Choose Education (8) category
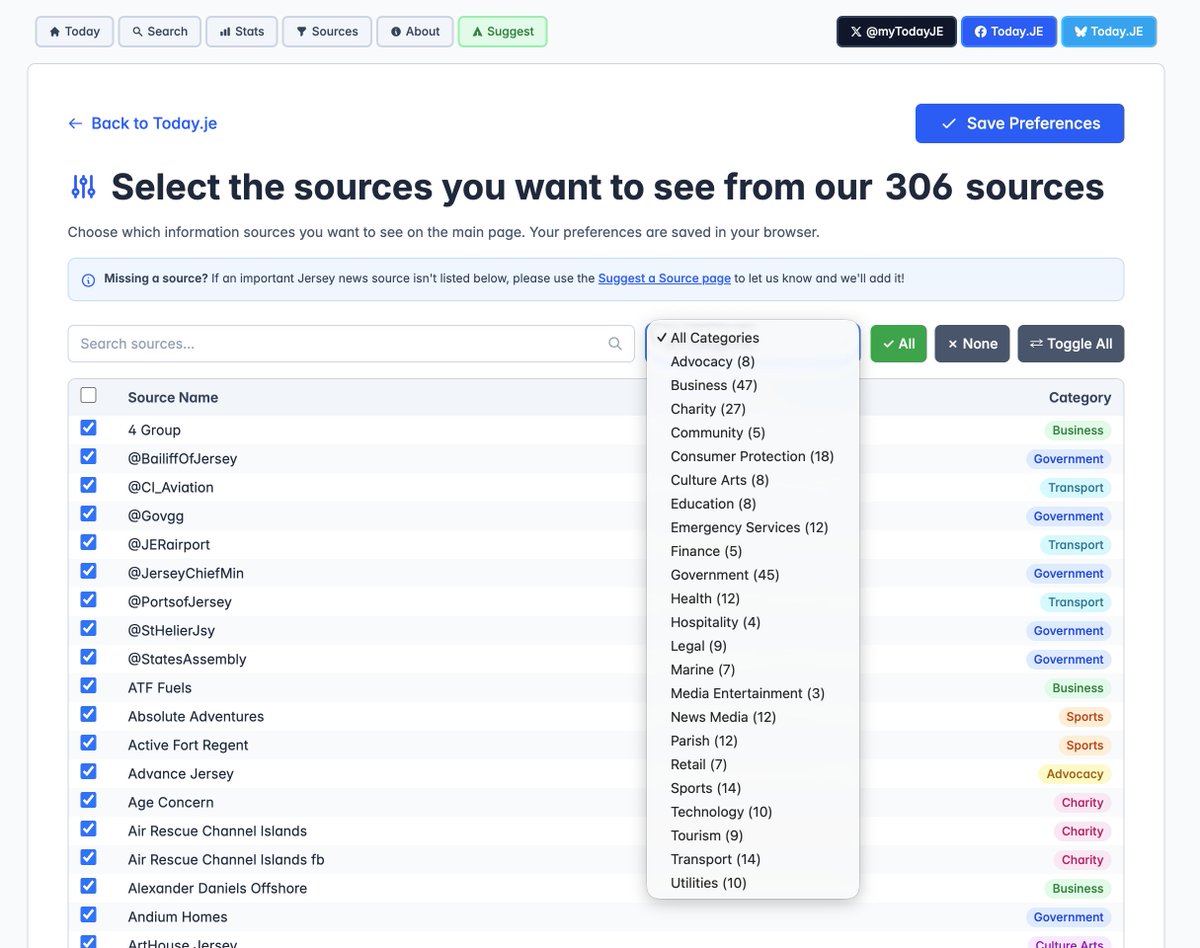1200x948 pixels. [752, 504]
